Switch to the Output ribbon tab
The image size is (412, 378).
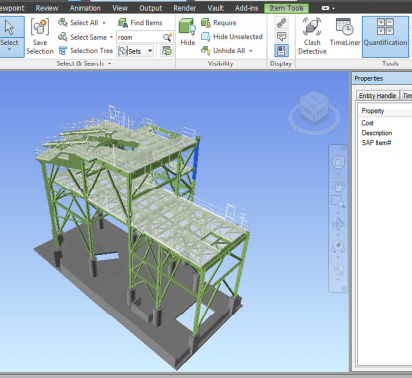[x=151, y=8]
